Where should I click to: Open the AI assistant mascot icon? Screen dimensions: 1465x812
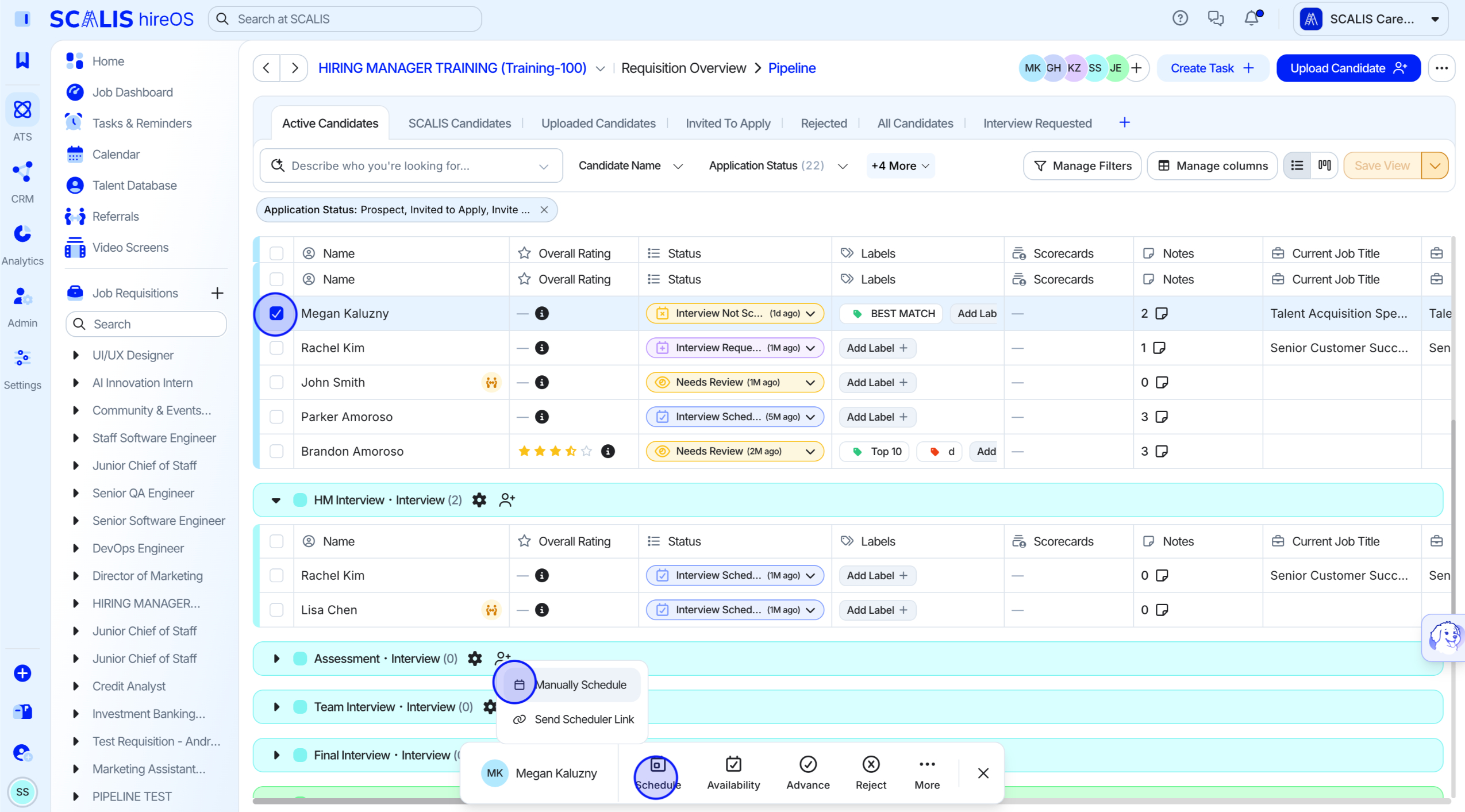tap(1444, 637)
